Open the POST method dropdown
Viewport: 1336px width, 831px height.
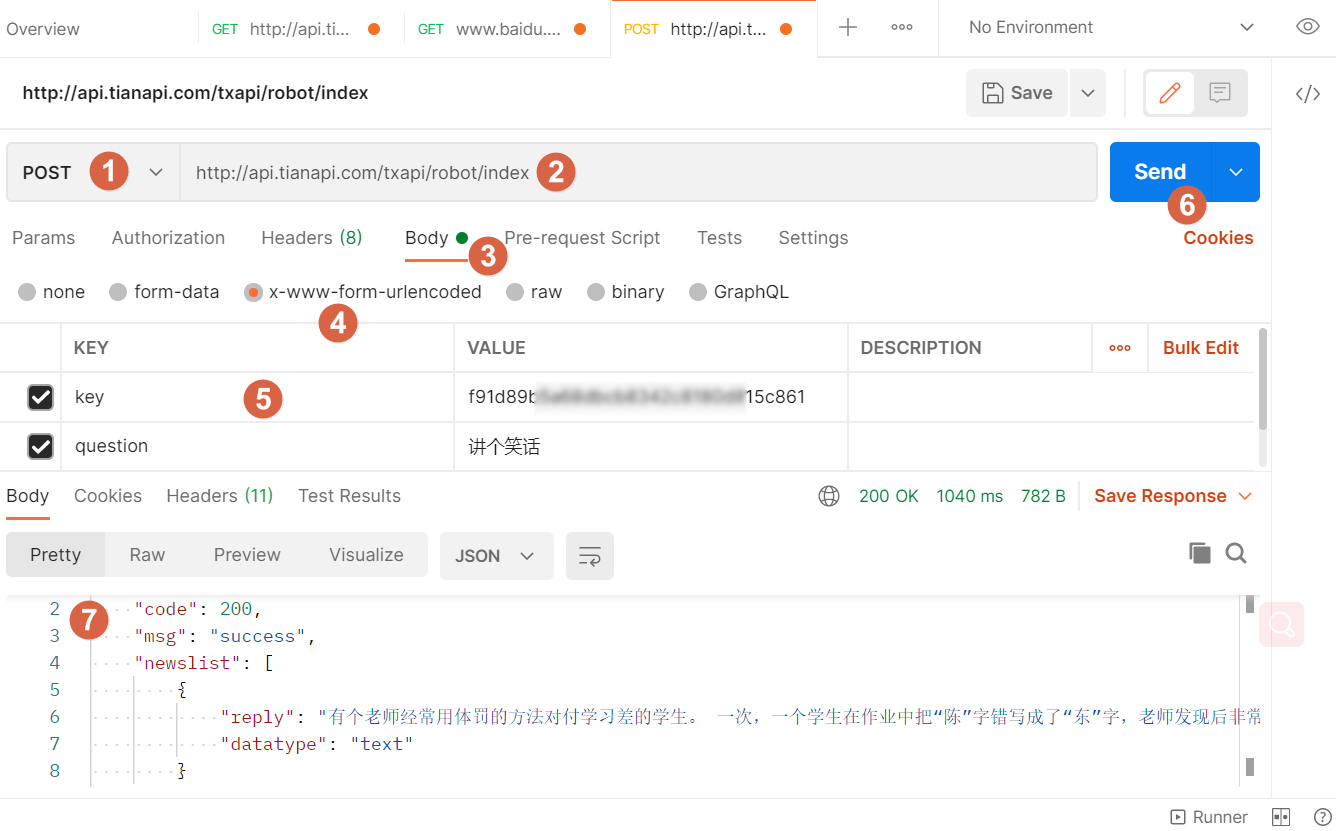click(x=94, y=172)
